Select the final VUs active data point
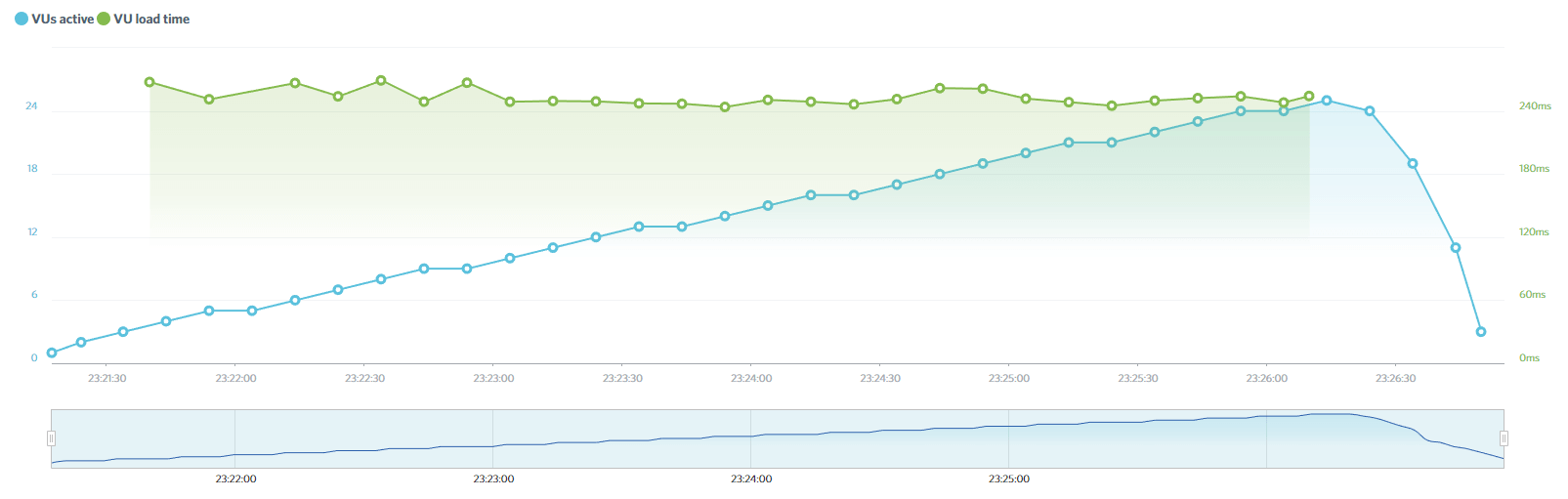The height and width of the screenshot is (499, 1568). (x=1481, y=332)
